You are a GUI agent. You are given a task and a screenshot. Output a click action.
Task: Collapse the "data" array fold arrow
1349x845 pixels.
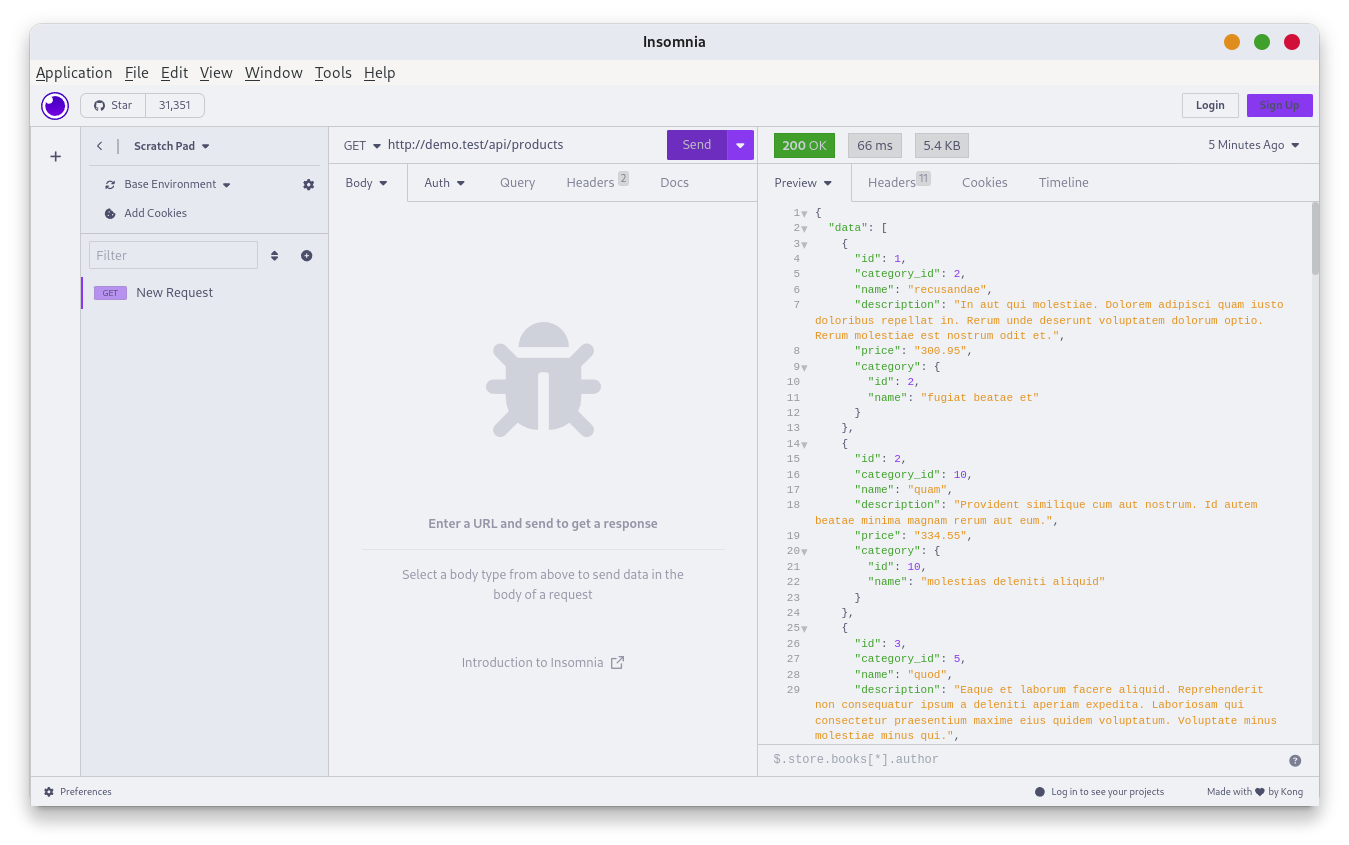click(x=804, y=229)
